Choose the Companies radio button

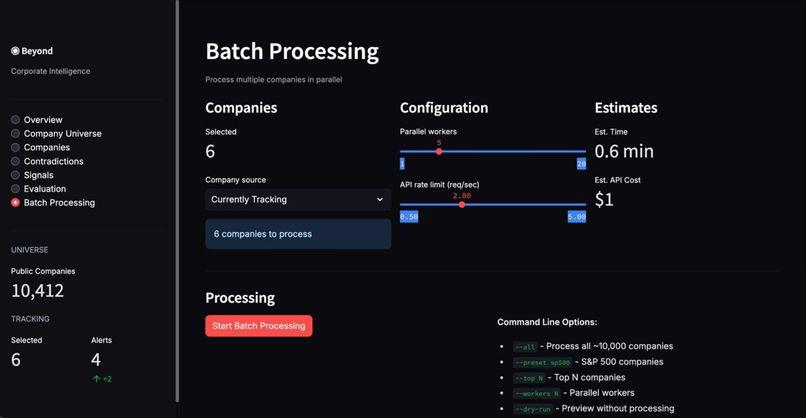point(15,148)
